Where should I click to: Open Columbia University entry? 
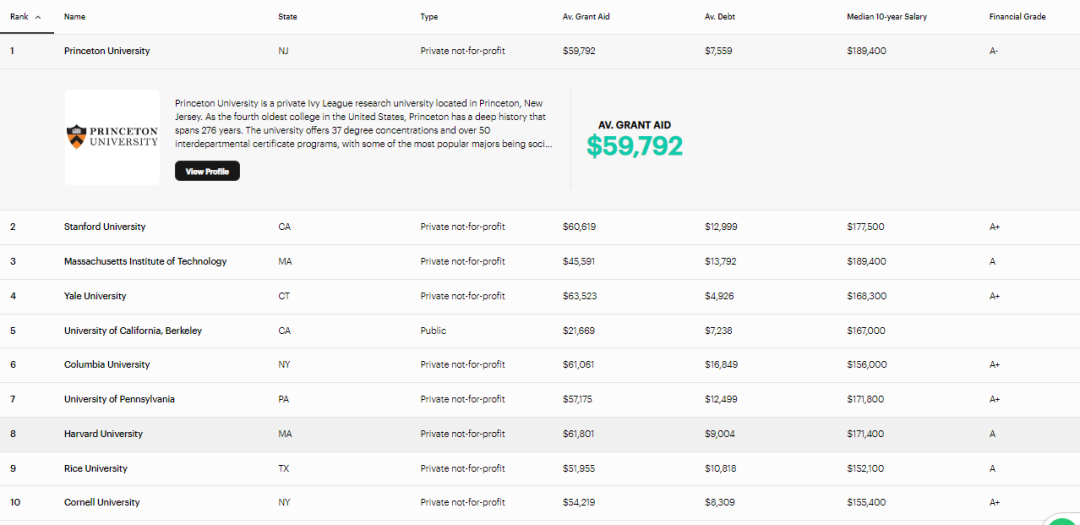point(107,365)
